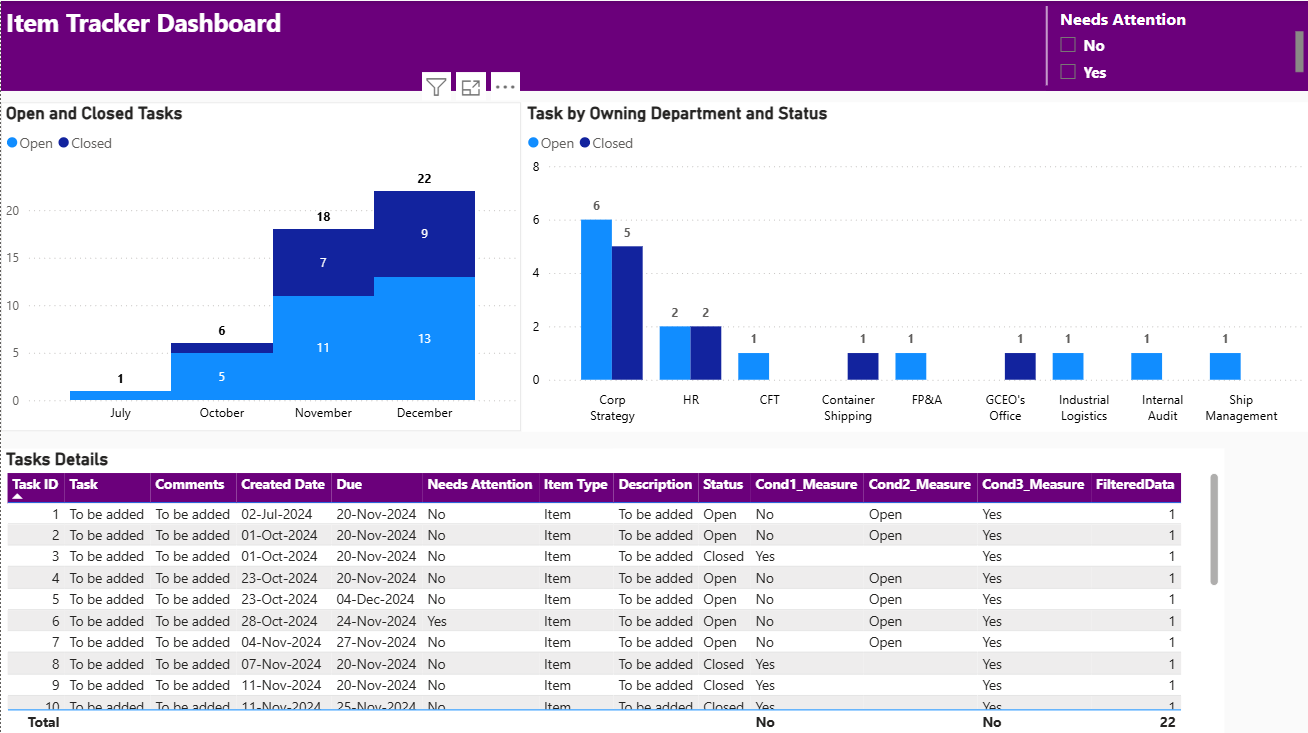This screenshot has height=733, width=1308.
Task: Sort tasks by the Created Date header
Action: tap(283, 486)
